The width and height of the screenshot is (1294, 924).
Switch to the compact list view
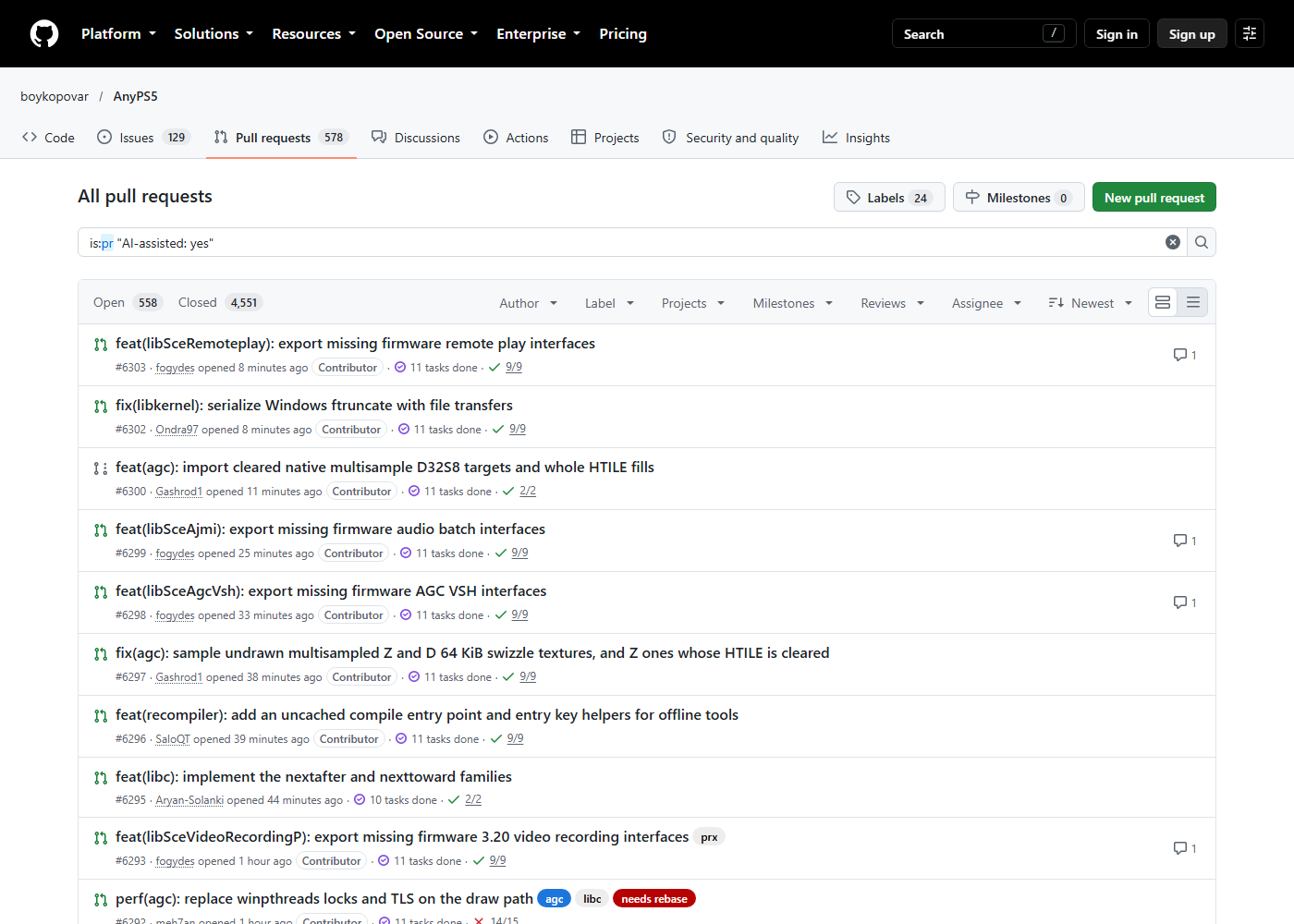[x=1193, y=302]
